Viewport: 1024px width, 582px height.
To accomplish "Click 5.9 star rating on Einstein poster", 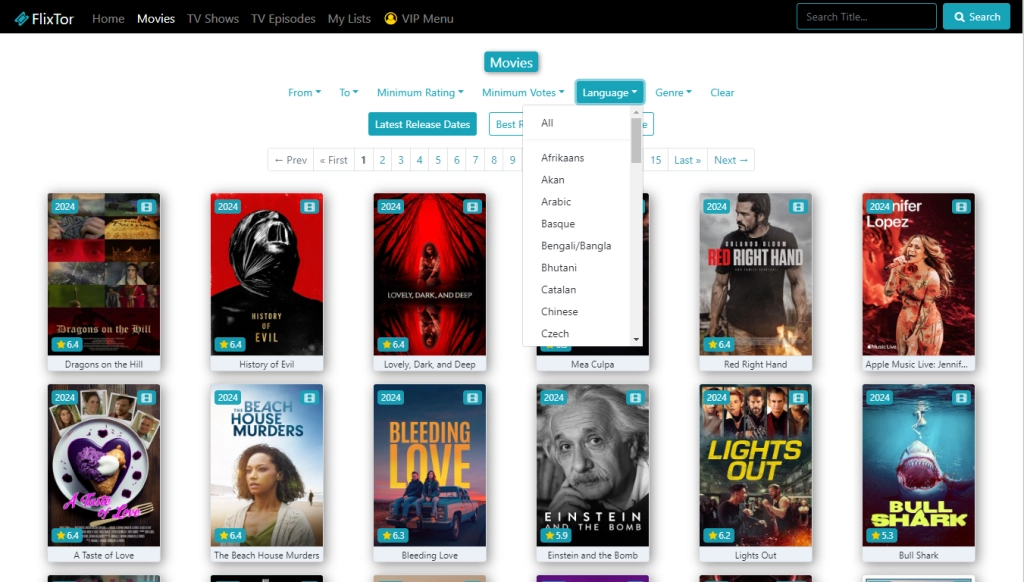I will pos(556,535).
